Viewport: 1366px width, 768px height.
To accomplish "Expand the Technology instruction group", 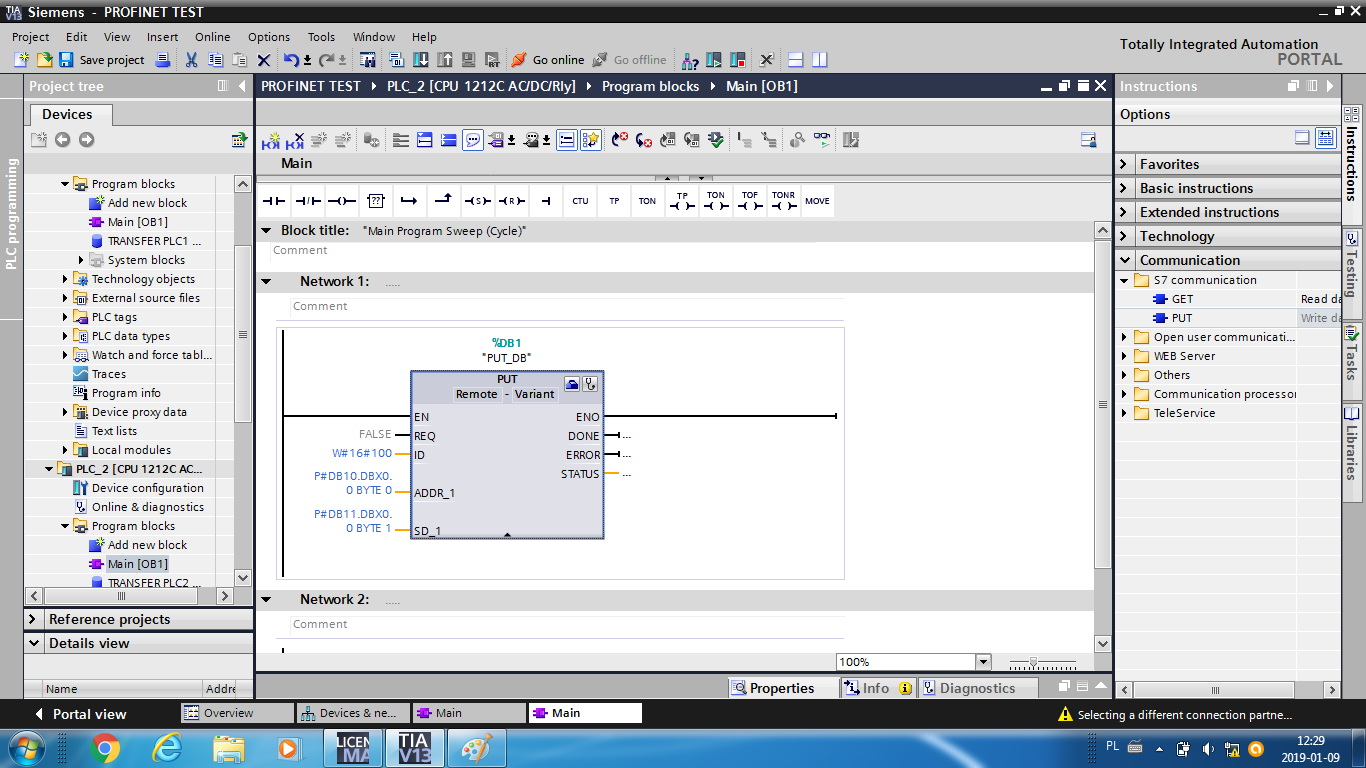I will click(1124, 236).
